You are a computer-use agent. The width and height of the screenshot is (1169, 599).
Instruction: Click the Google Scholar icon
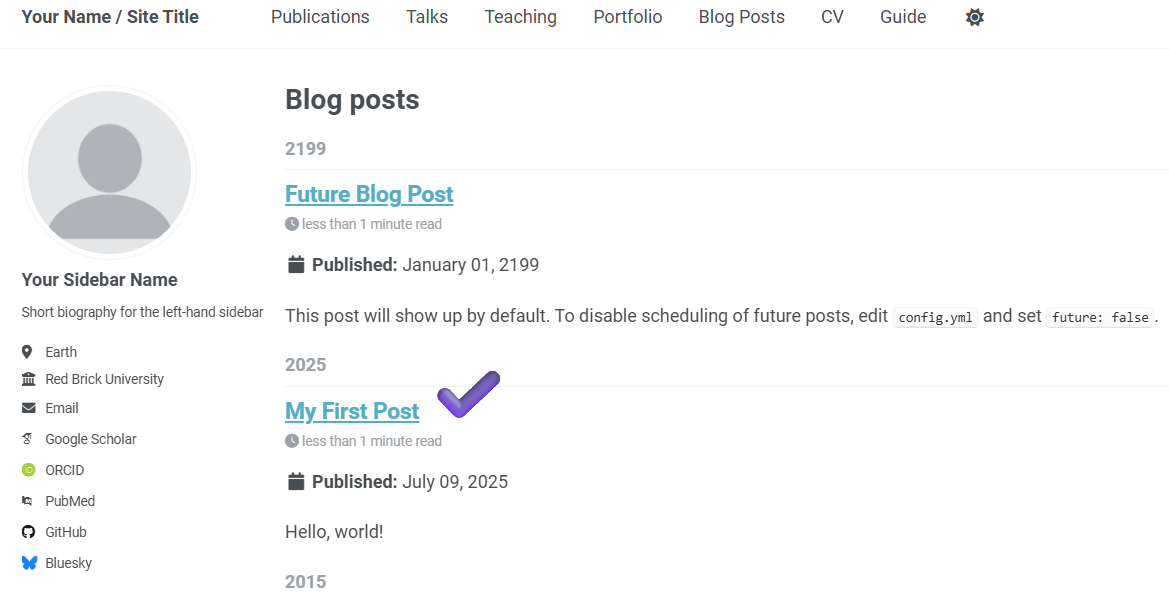pos(28,439)
